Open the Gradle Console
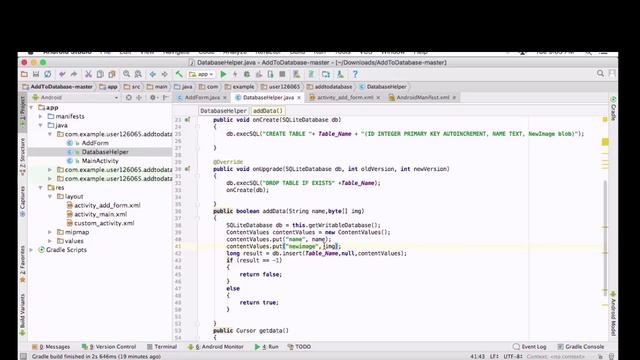640x360 pixels. [x=580, y=347]
